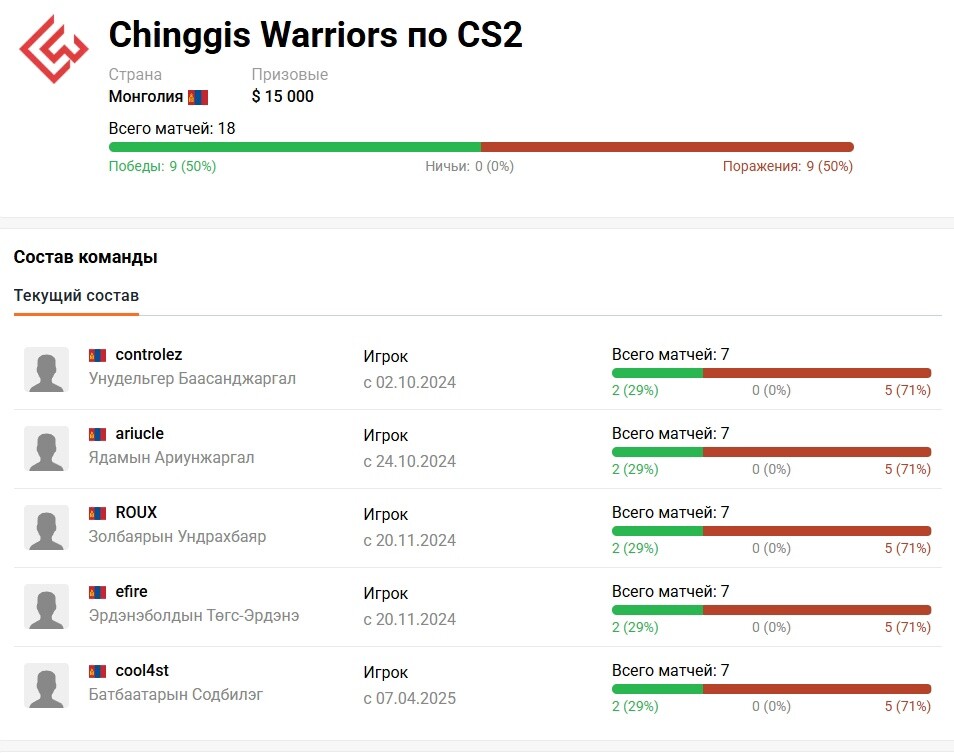Image resolution: width=954 pixels, height=753 pixels.
Task: Click controlez's match statistics bar
Action: tap(771, 373)
